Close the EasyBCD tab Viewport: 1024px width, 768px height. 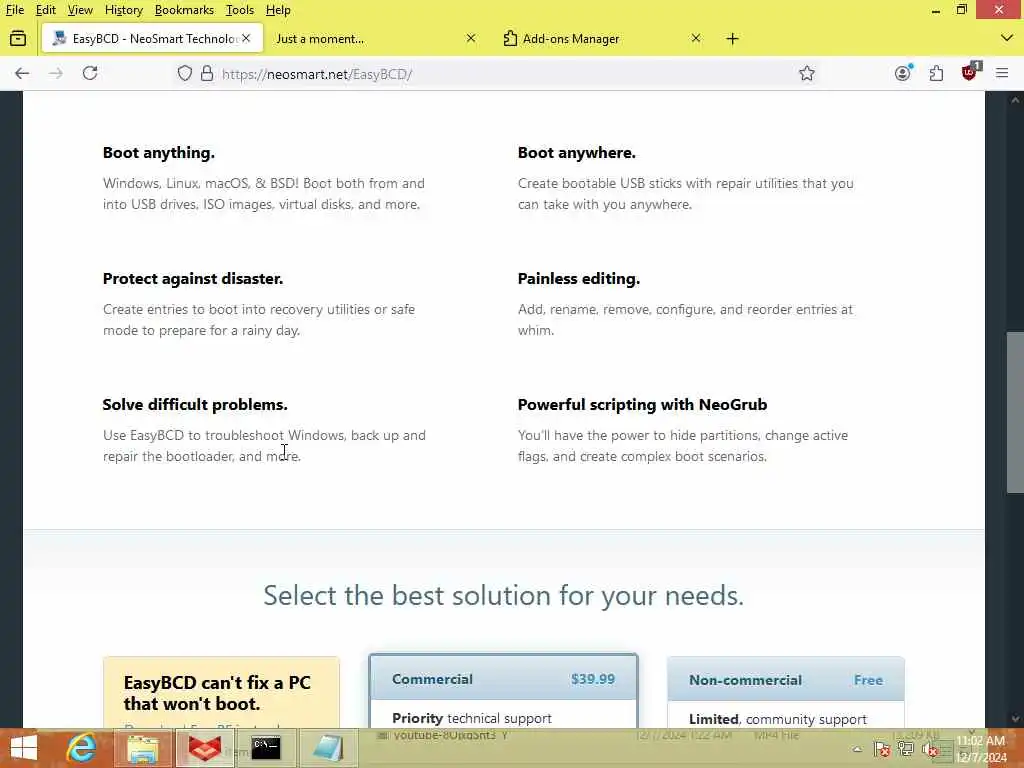246,39
